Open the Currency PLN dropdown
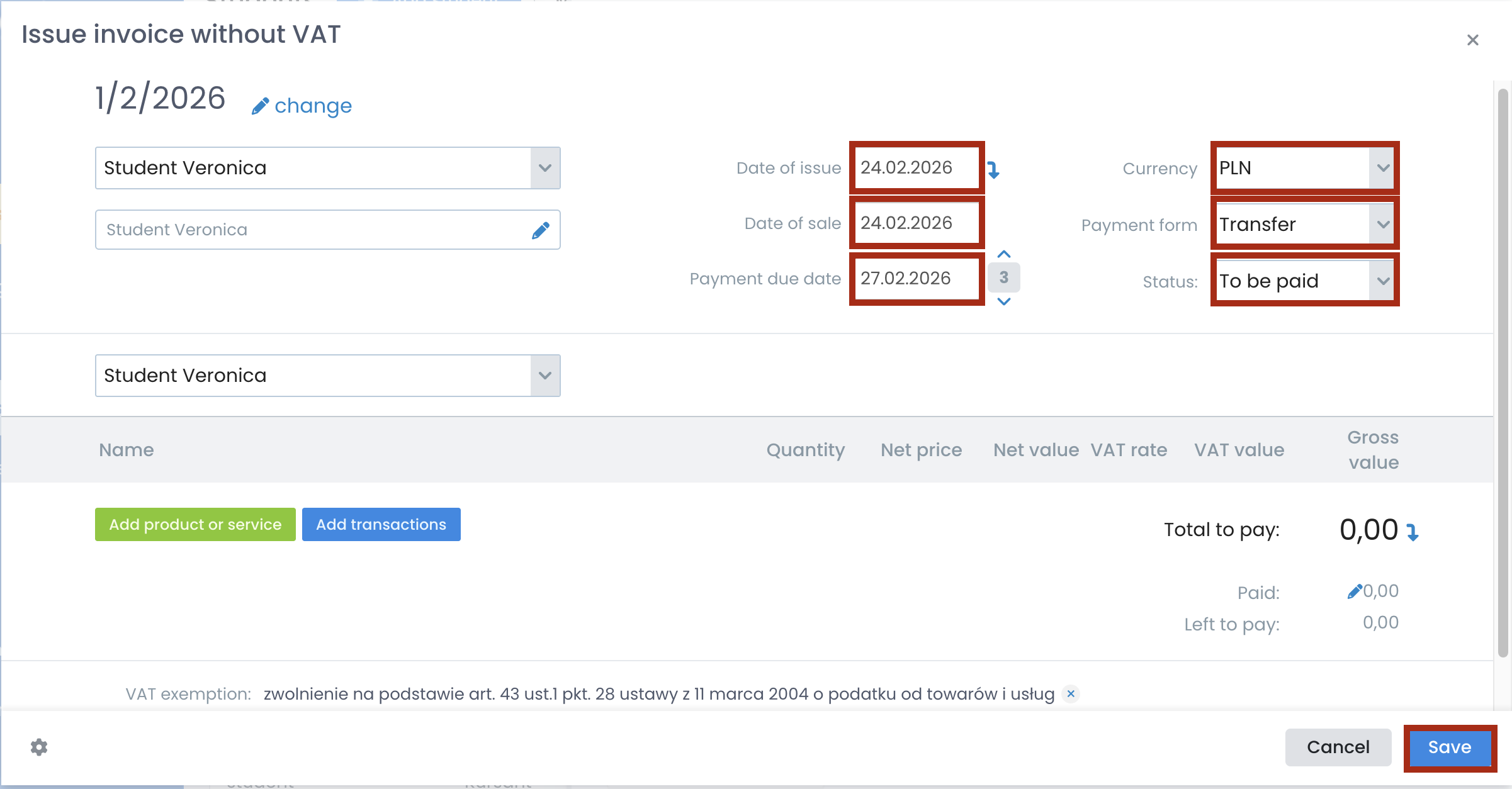The height and width of the screenshot is (789, 1512). click(x=1305, y=168)
